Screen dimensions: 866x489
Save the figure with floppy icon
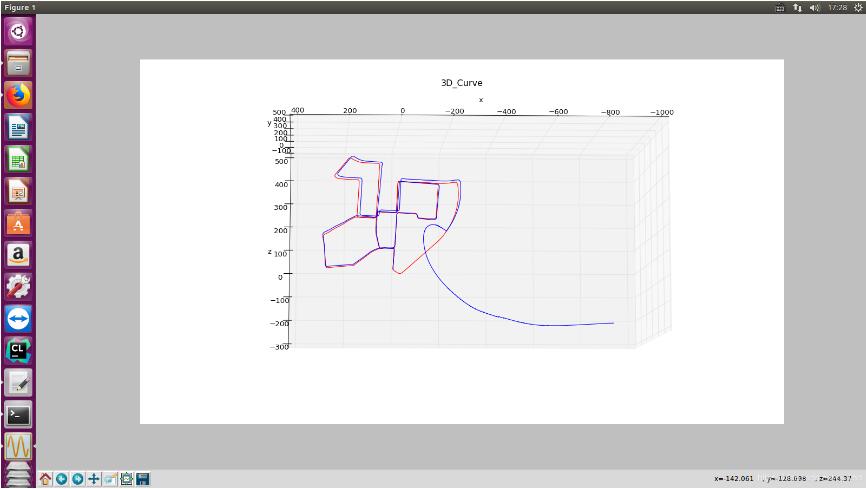pyautogui.click(x=143, y=479)
